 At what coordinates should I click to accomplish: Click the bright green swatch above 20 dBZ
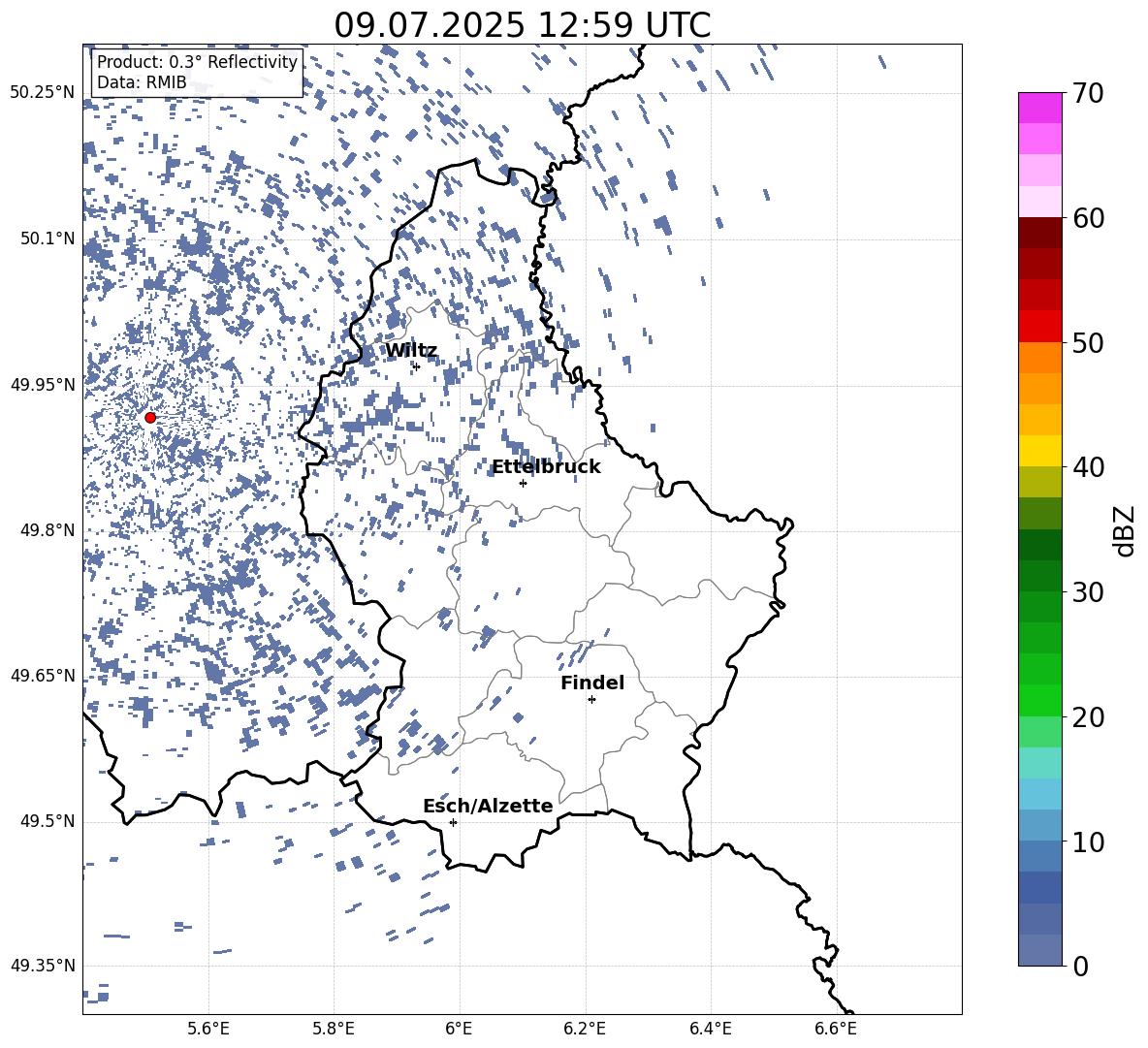pos(1039,700)
